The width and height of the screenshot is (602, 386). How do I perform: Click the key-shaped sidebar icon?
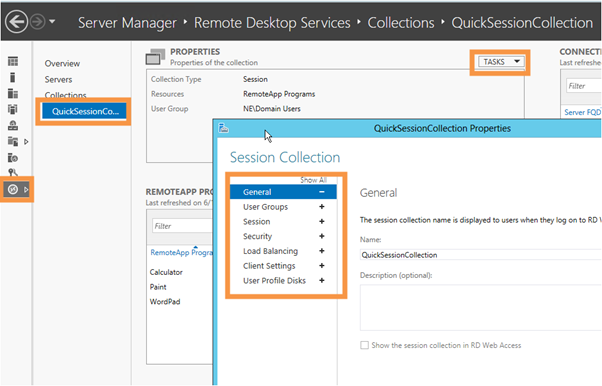13,172
